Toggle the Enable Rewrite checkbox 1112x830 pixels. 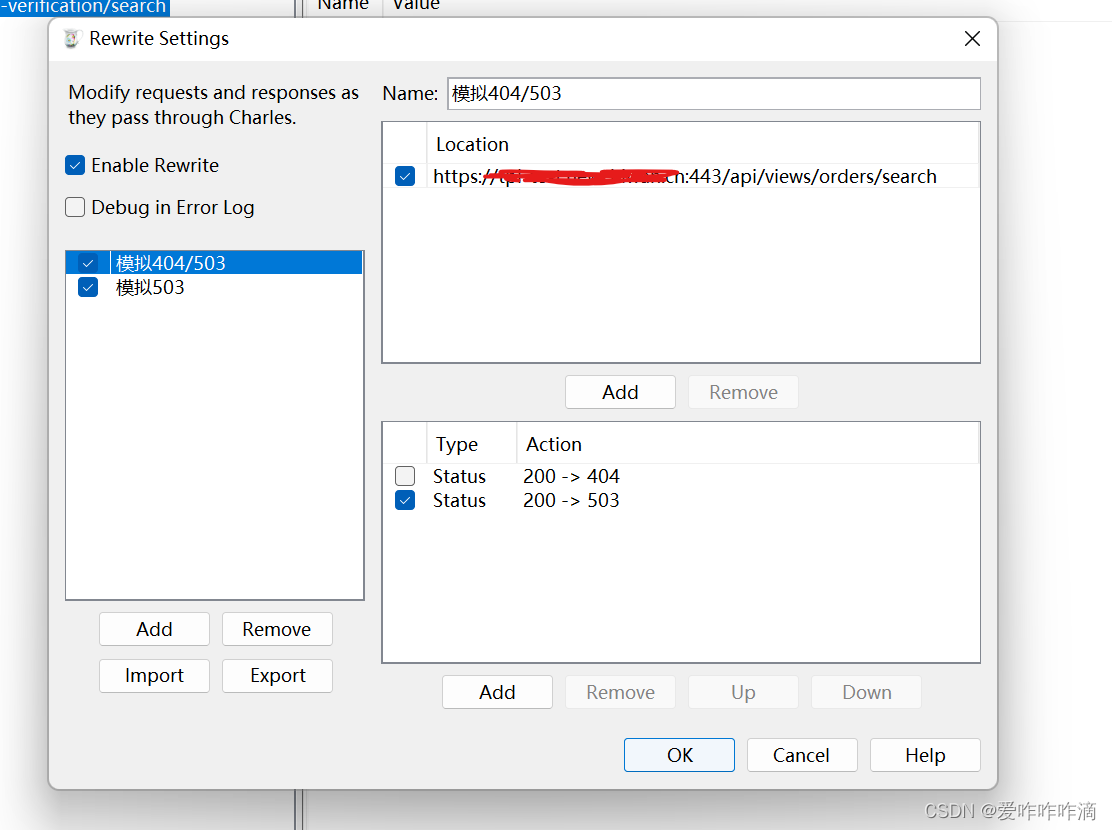point(74,165)
